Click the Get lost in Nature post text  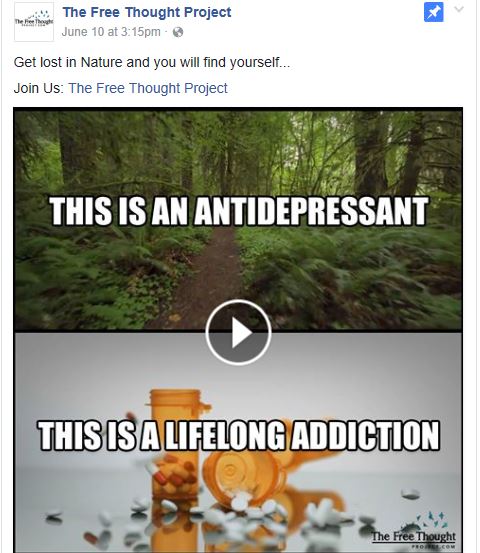152,62
